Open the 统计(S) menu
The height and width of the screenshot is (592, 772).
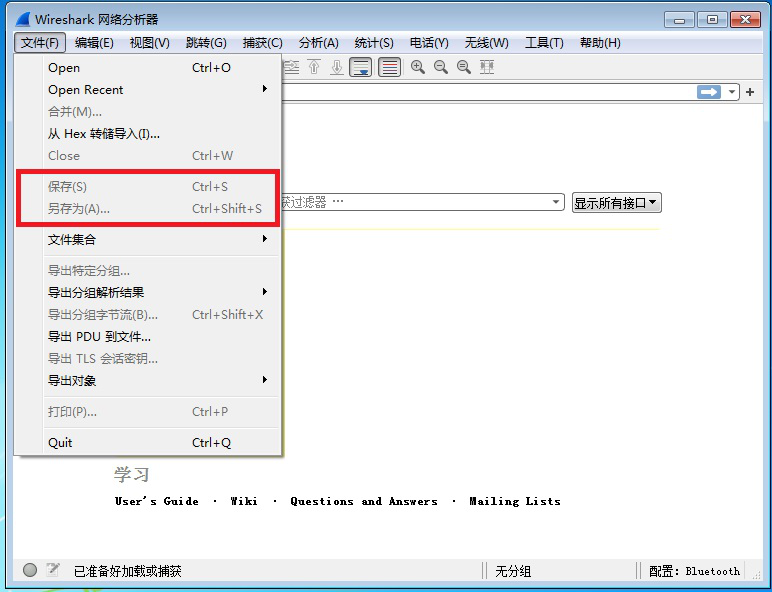coord(374,43)
